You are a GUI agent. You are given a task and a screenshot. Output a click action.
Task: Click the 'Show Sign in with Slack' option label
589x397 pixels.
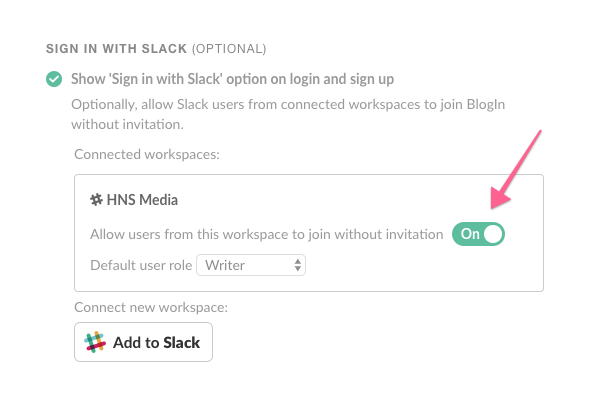(233, 79)
